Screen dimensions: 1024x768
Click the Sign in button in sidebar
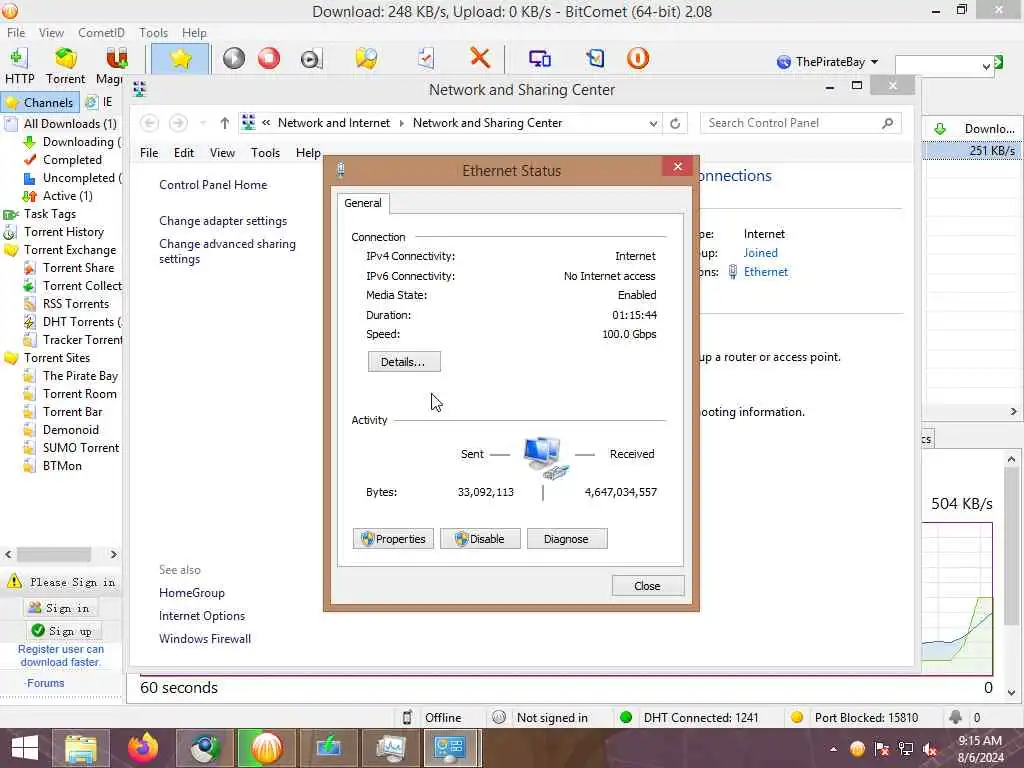click(x=60, y=608)
